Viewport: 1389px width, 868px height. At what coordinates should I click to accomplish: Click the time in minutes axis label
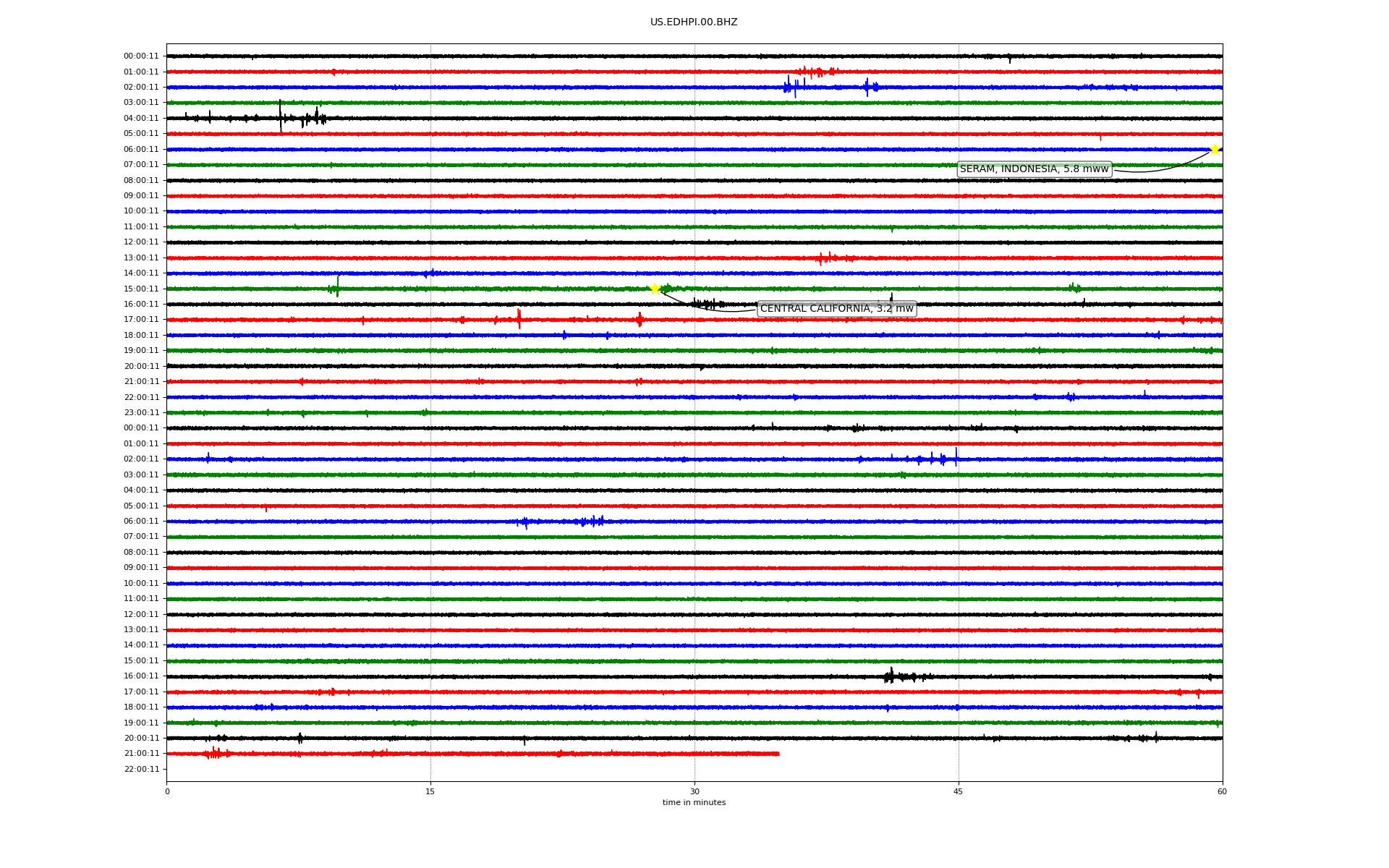tap(694, 803)
